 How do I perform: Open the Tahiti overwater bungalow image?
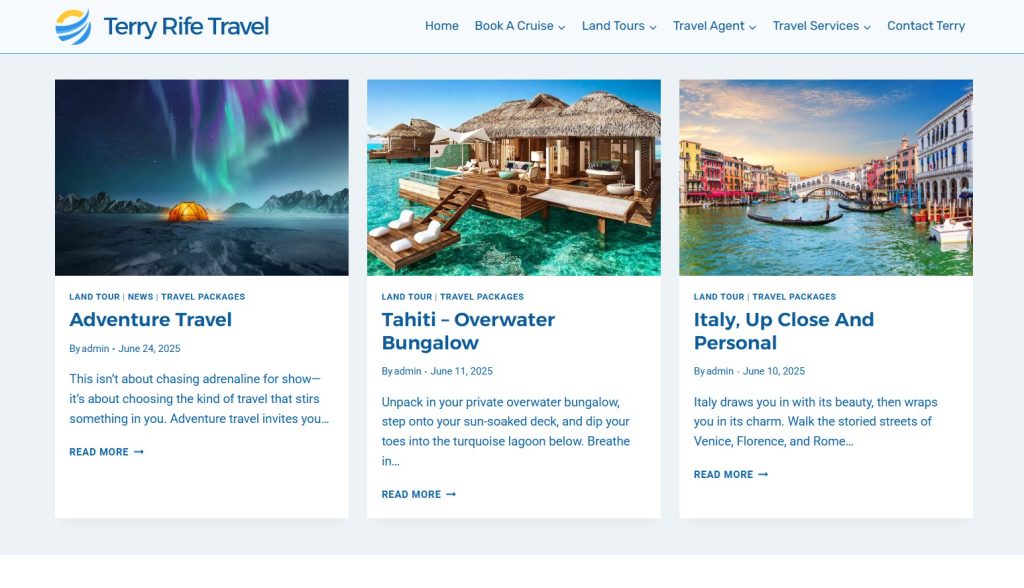(514, 178)
